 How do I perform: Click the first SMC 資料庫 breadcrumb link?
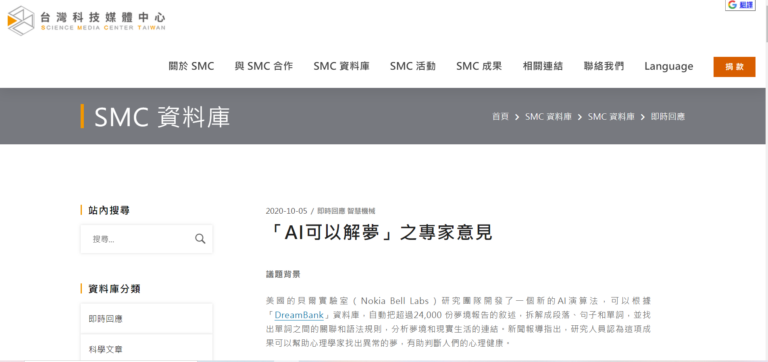pos(548,117)
